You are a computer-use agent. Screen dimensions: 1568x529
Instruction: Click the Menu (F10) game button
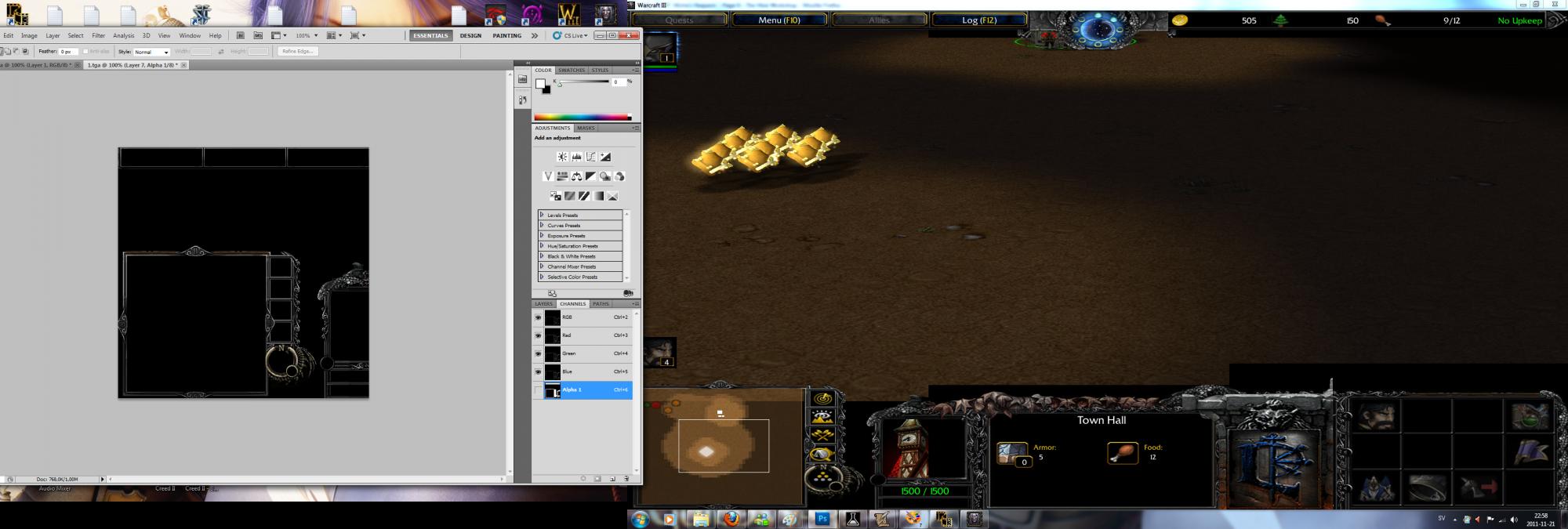point(779,20)
